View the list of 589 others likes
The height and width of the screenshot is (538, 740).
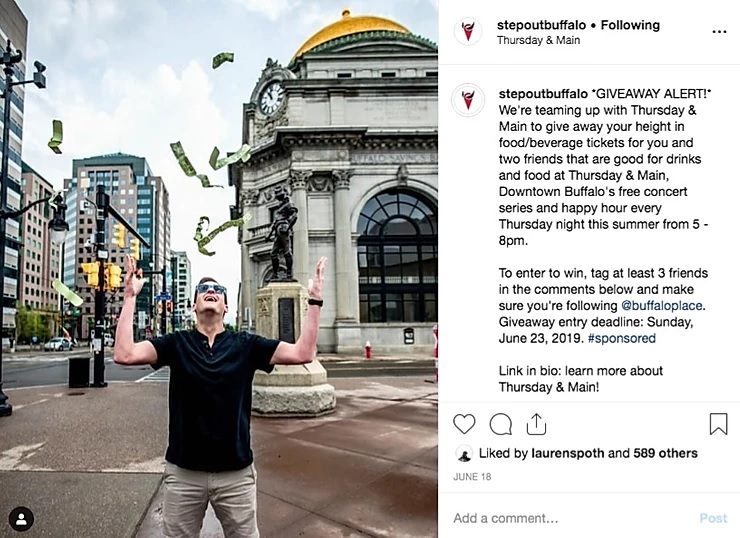click(665, 453)
